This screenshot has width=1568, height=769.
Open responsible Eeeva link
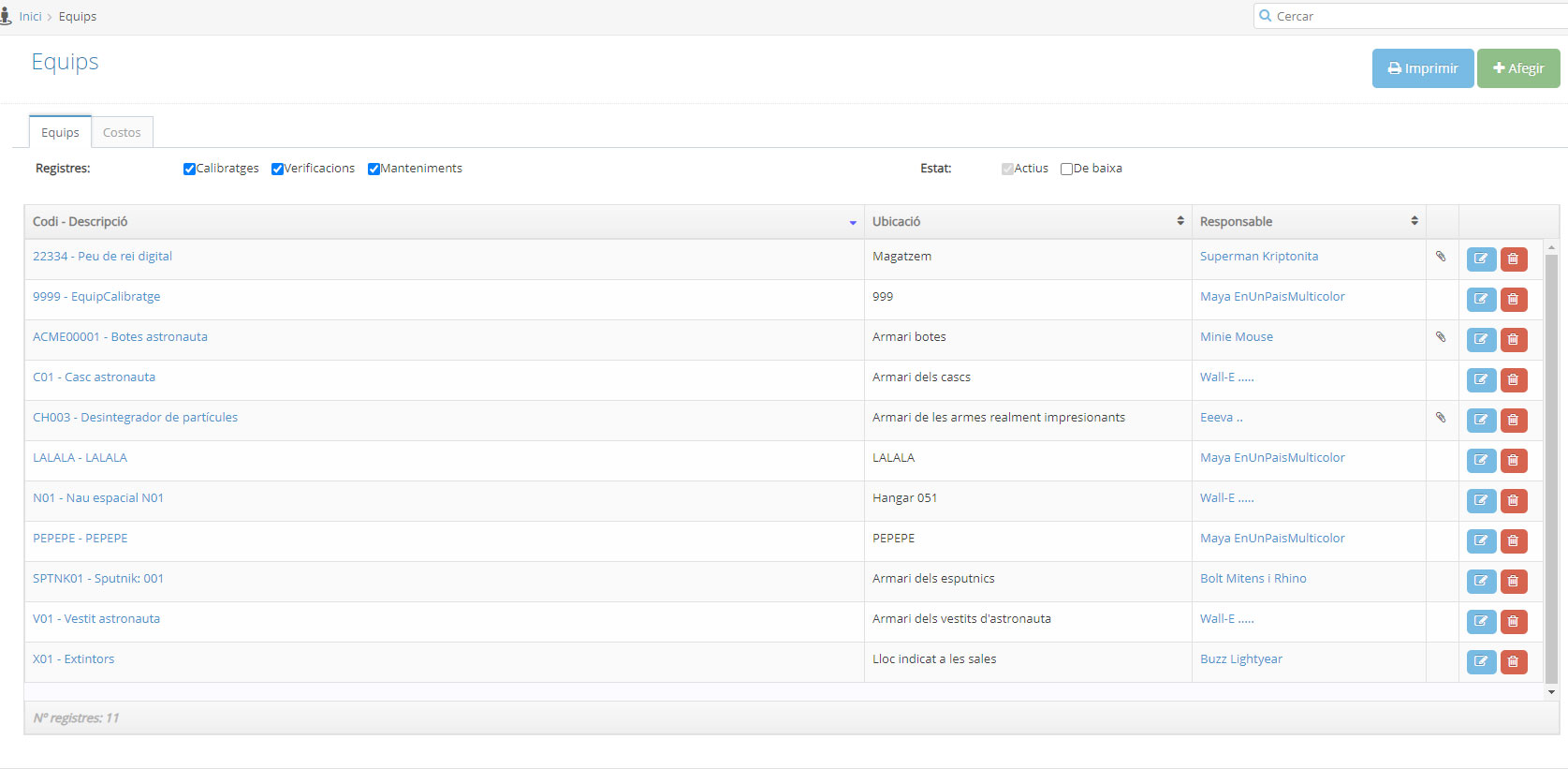[1222, 417]
